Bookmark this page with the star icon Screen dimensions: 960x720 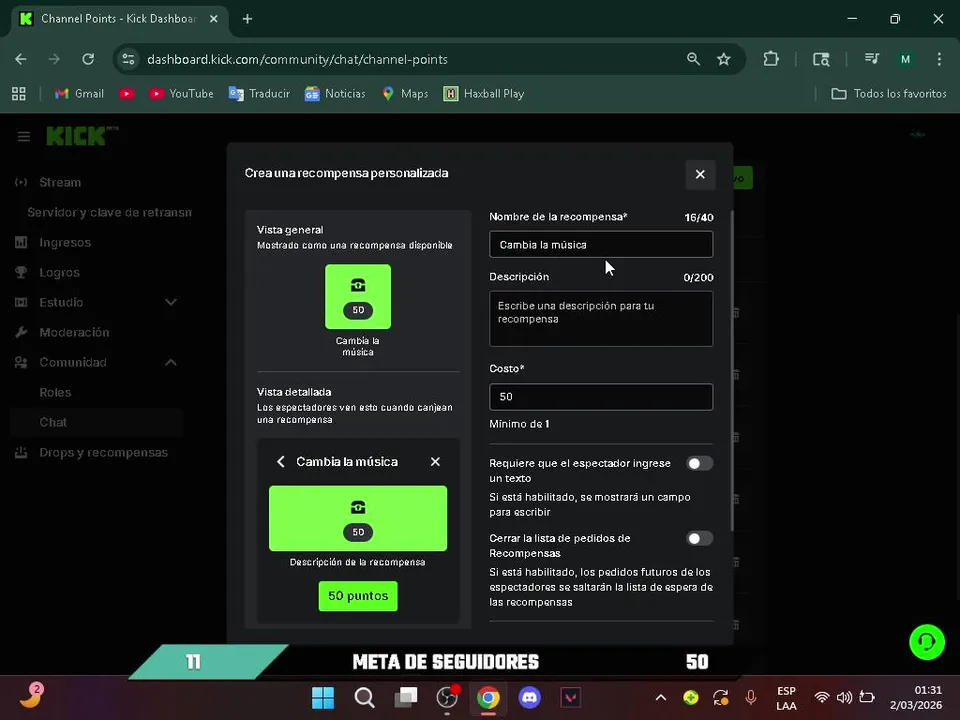coord(724,59)
